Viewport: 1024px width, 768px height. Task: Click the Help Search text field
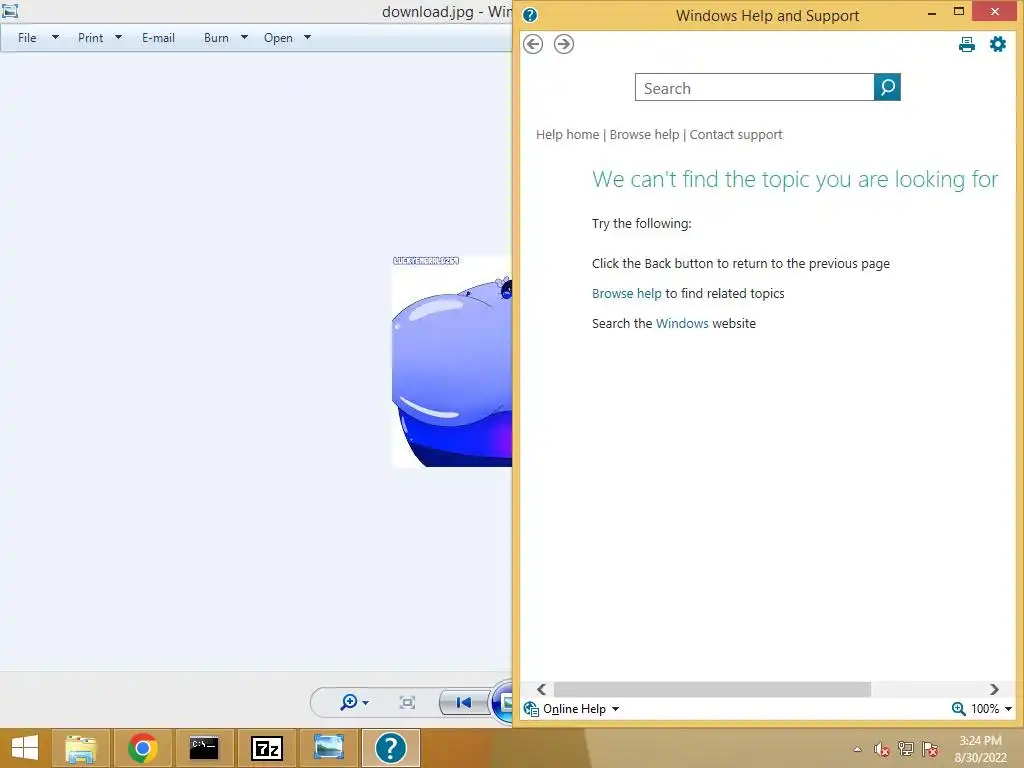[754, 88]
